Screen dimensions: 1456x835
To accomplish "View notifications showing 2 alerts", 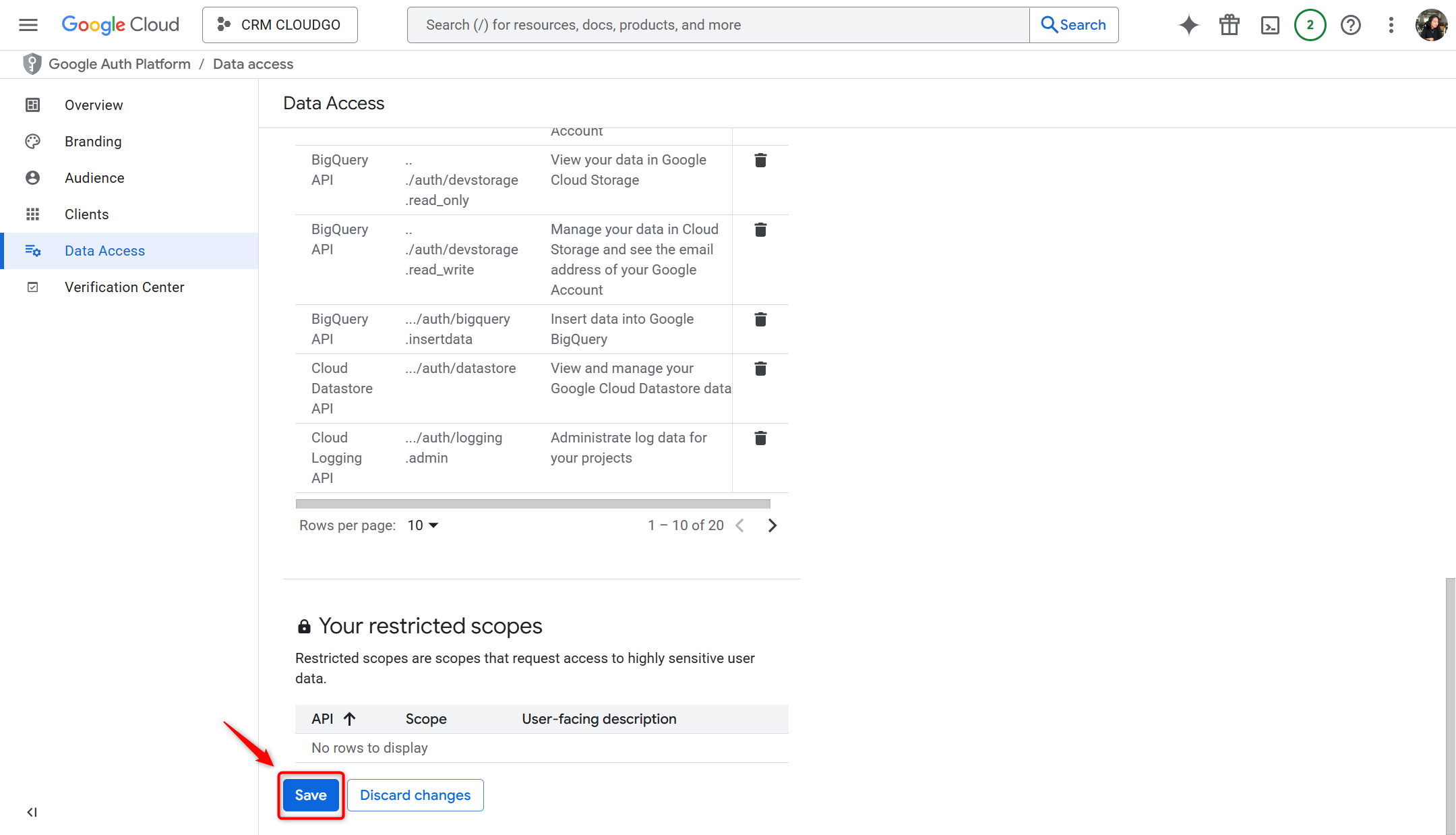I will [x=1310, y=24].
